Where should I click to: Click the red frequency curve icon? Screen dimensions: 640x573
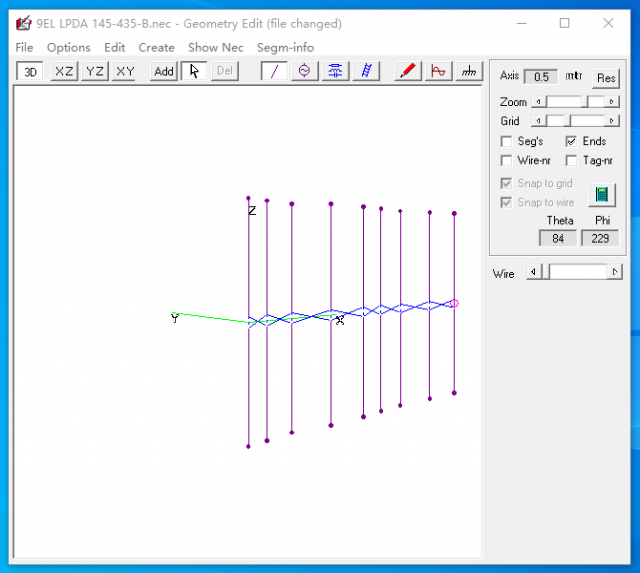coord(438,71)
